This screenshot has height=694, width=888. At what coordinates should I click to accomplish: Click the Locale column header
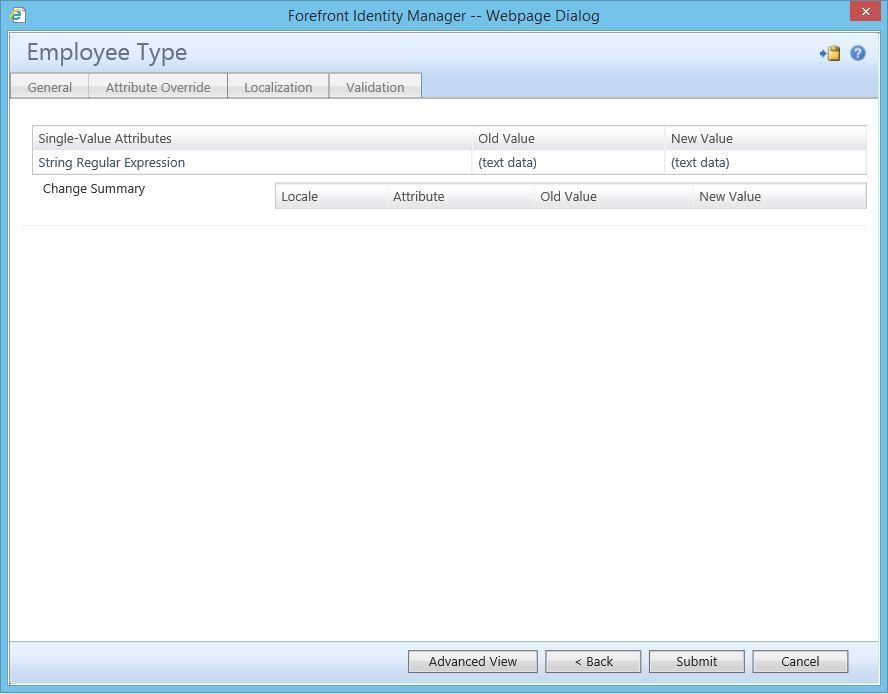coord(331,197)
